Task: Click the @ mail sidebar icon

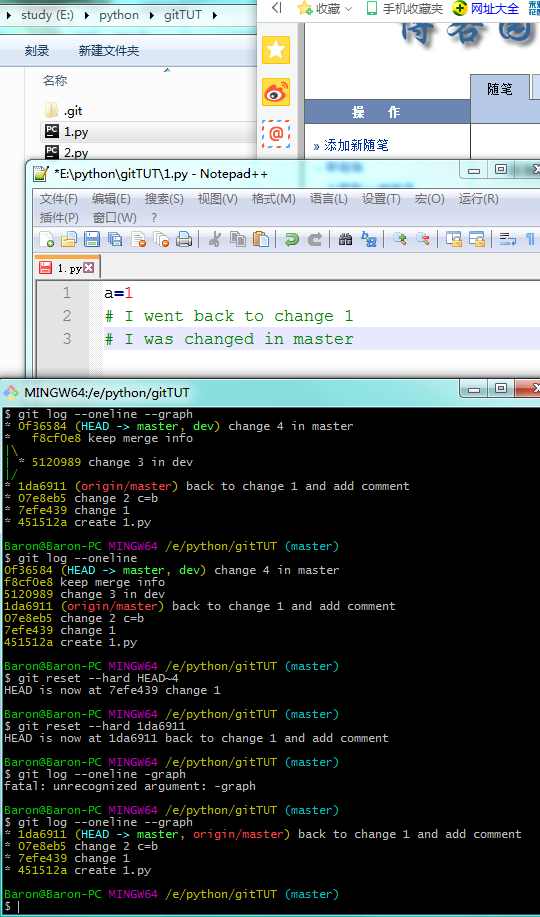Action: (276, 134)
